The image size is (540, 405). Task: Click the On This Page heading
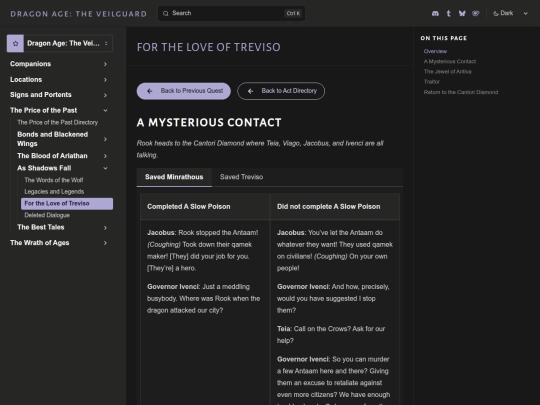(x=444, y=38)
